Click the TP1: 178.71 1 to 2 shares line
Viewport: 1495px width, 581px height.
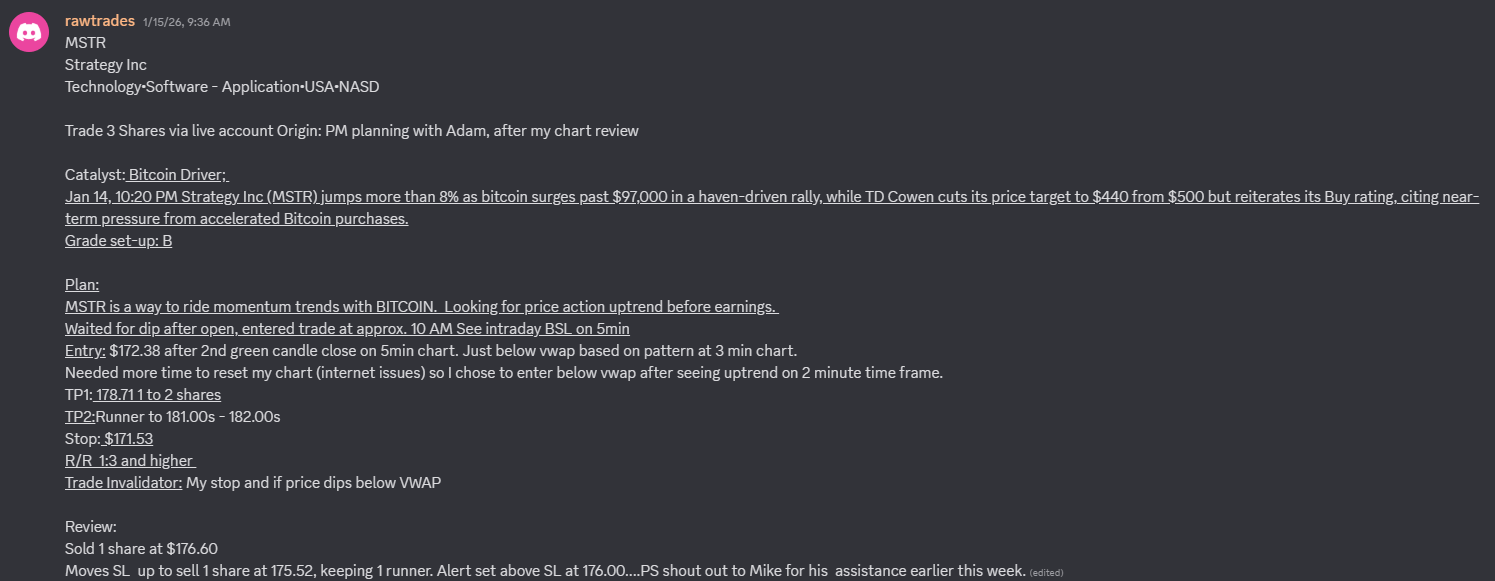[x=143, y=395]
